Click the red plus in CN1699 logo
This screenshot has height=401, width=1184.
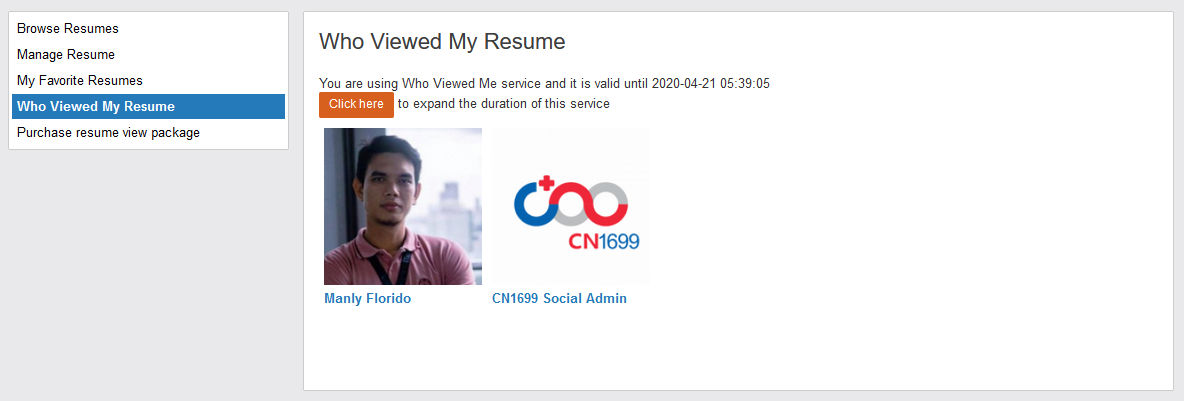545,184
